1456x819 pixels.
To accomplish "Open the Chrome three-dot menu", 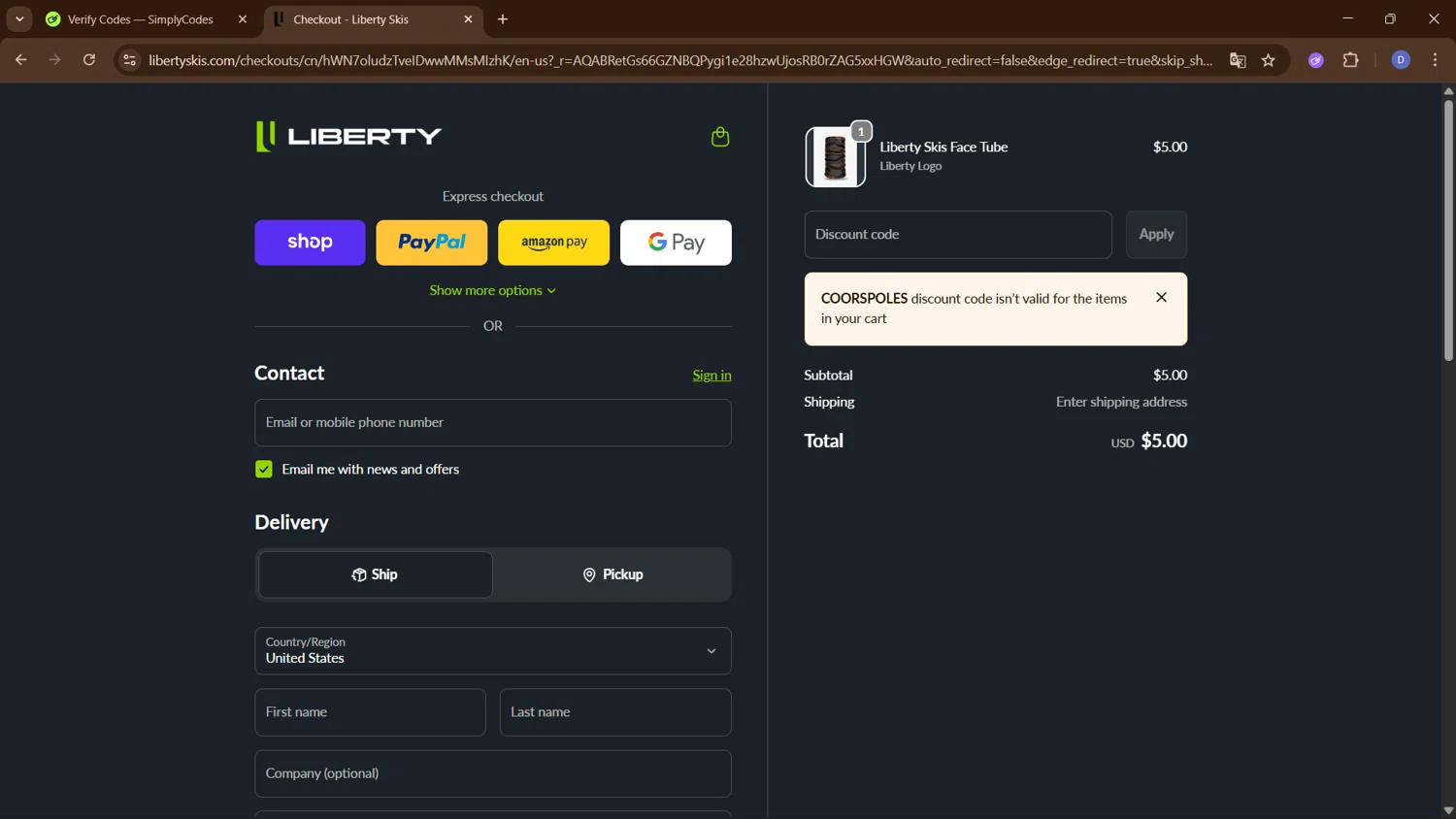I will tap(1435, 60).
